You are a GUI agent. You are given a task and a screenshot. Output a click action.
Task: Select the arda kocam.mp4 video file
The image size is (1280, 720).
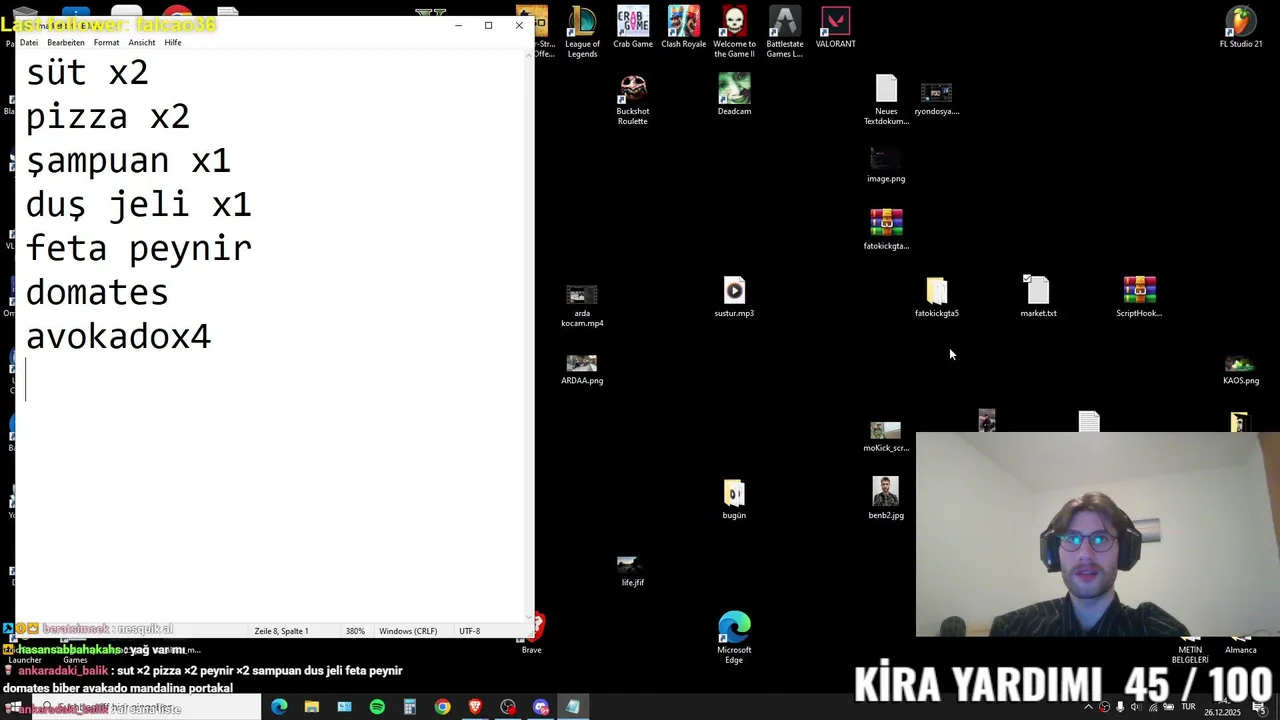tap(582, 306)
